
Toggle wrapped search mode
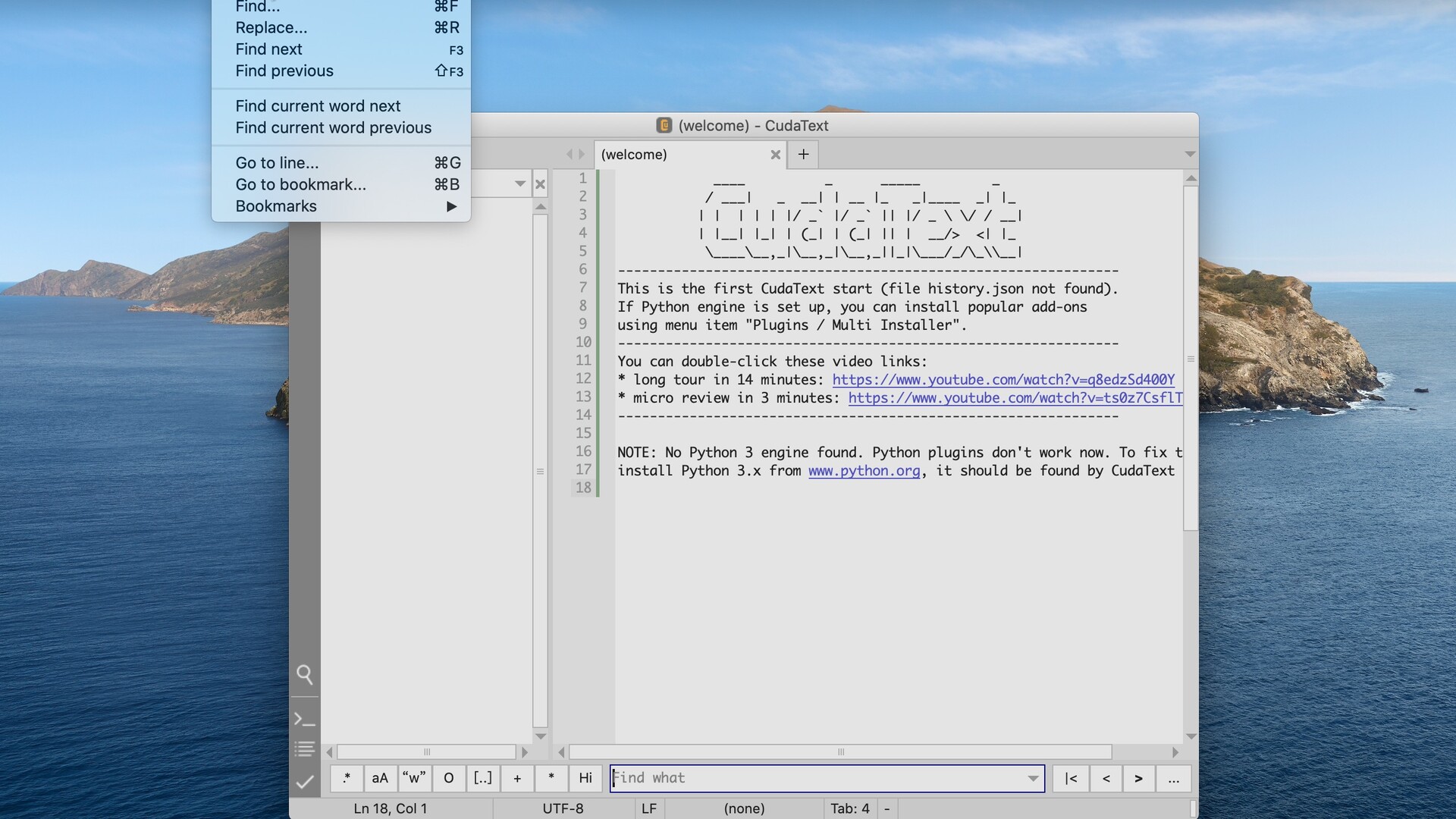click(448, 778)
